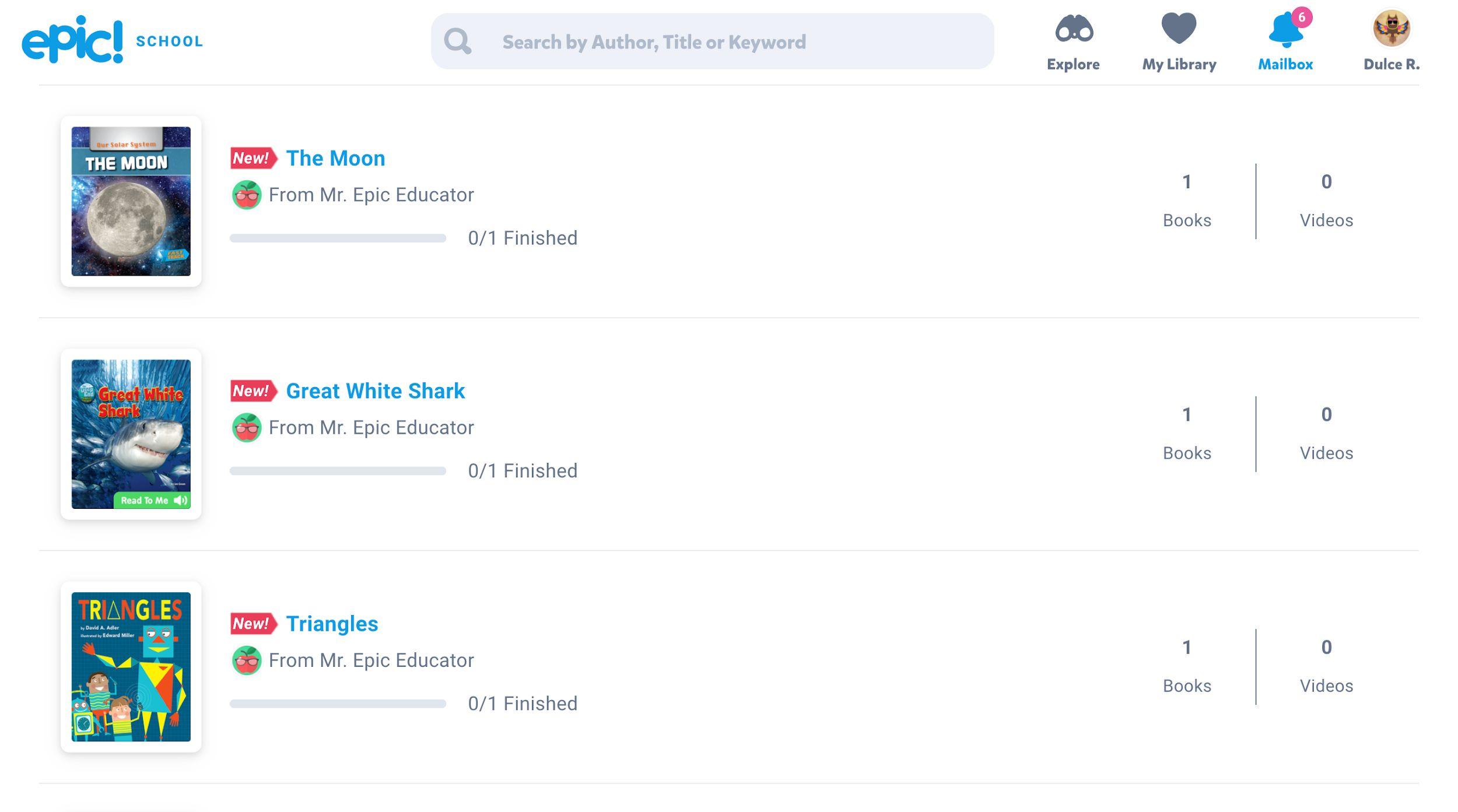Open The Moon book cover thumbnail
Viewport: 1458px width, 812px height.
[131, 201]
